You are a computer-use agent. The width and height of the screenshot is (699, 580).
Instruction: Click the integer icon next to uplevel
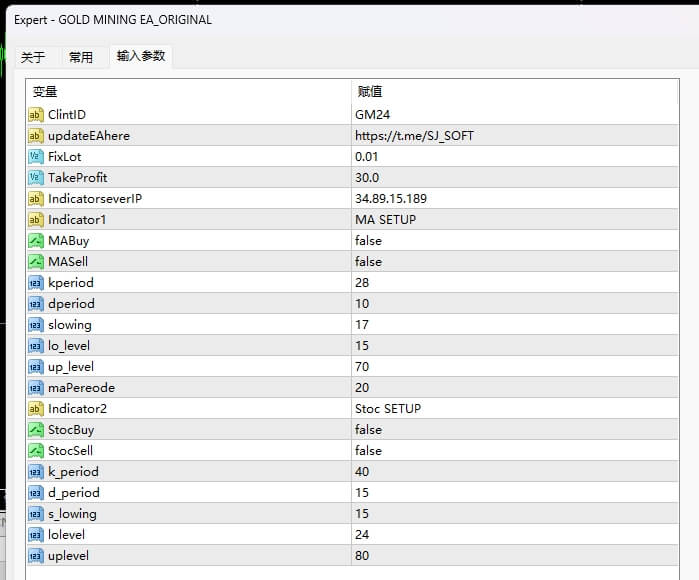36,555
